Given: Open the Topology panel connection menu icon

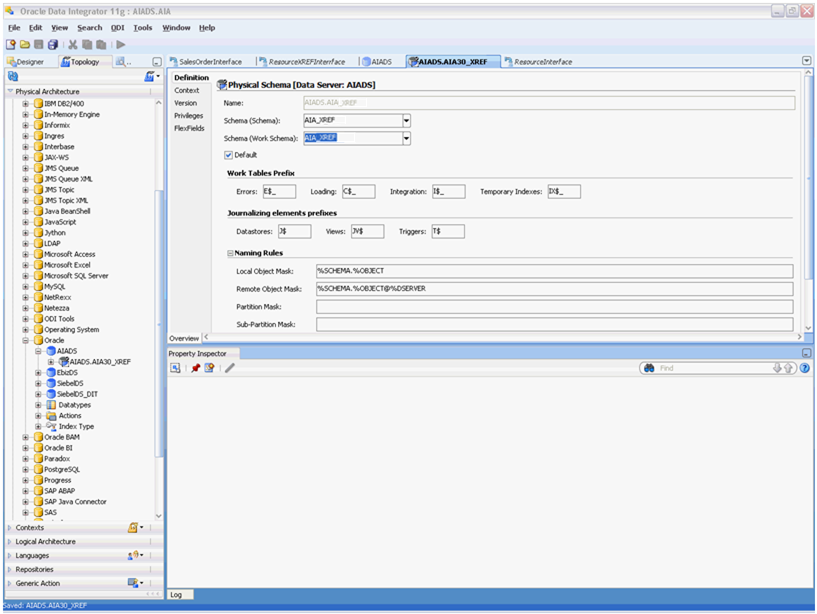Looking at the screenshot, I should tap(151, 77).
